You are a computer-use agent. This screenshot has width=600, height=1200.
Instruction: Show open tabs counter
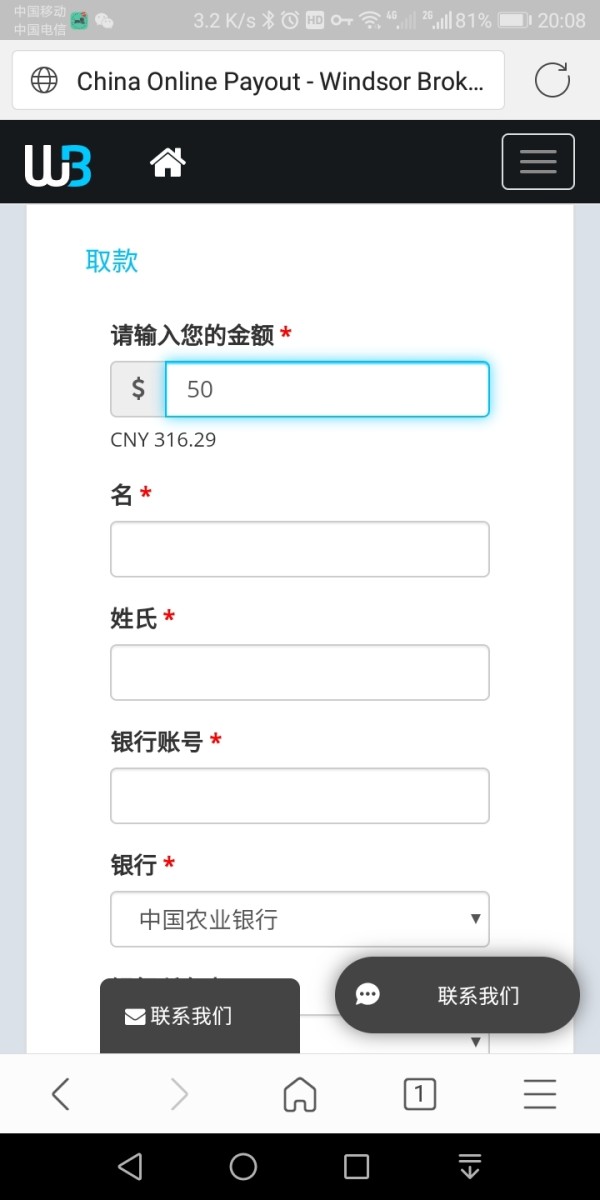(x=419, y=1095)
